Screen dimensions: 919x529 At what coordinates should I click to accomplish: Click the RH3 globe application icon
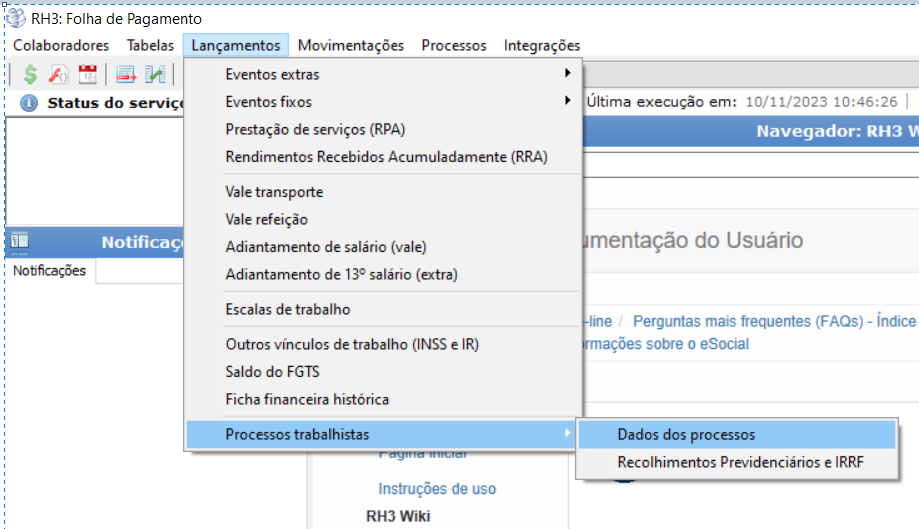[15, 18]
